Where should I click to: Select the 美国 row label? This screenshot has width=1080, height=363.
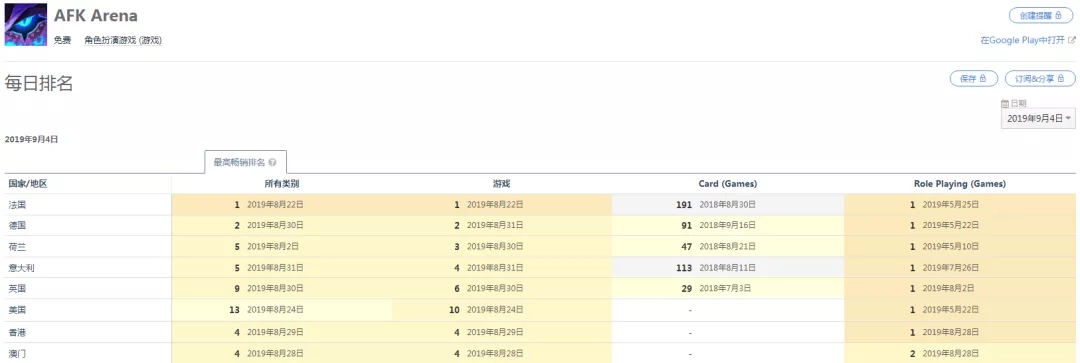(17, 310)
